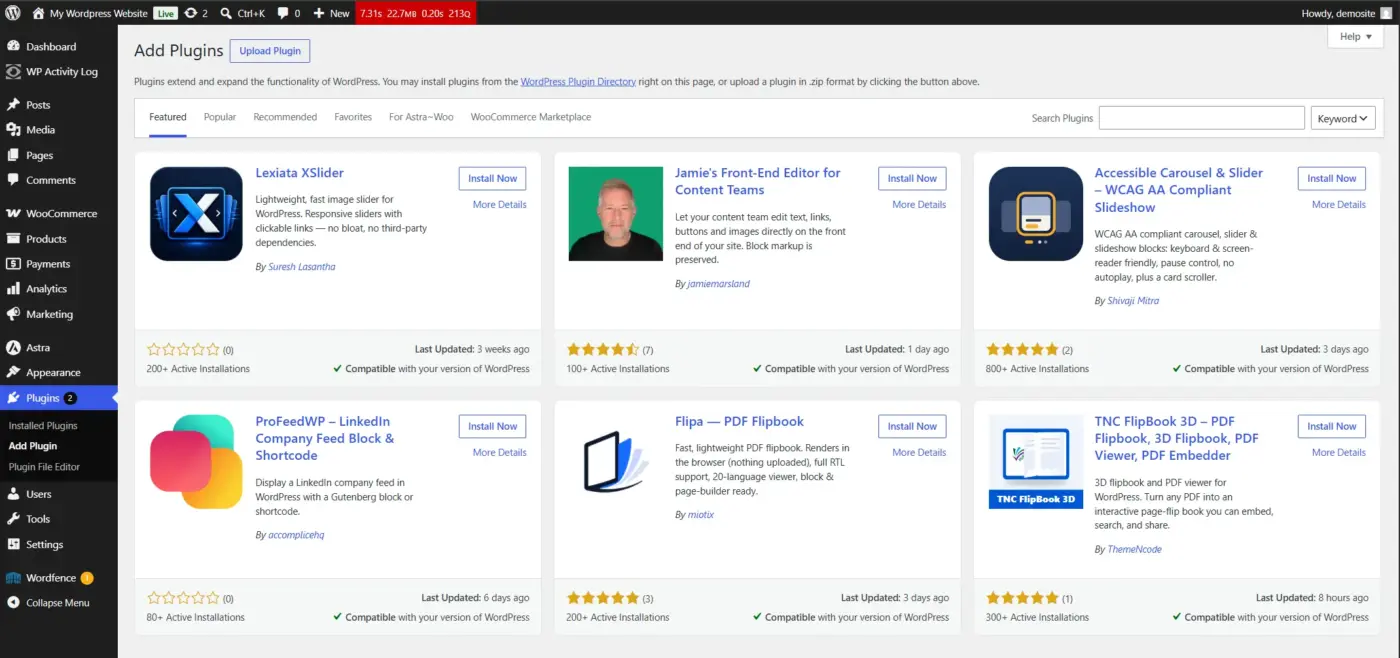Click the Comments sidebar icon
This screenshot has height=658, width=1400.
[x=13, y=180]
